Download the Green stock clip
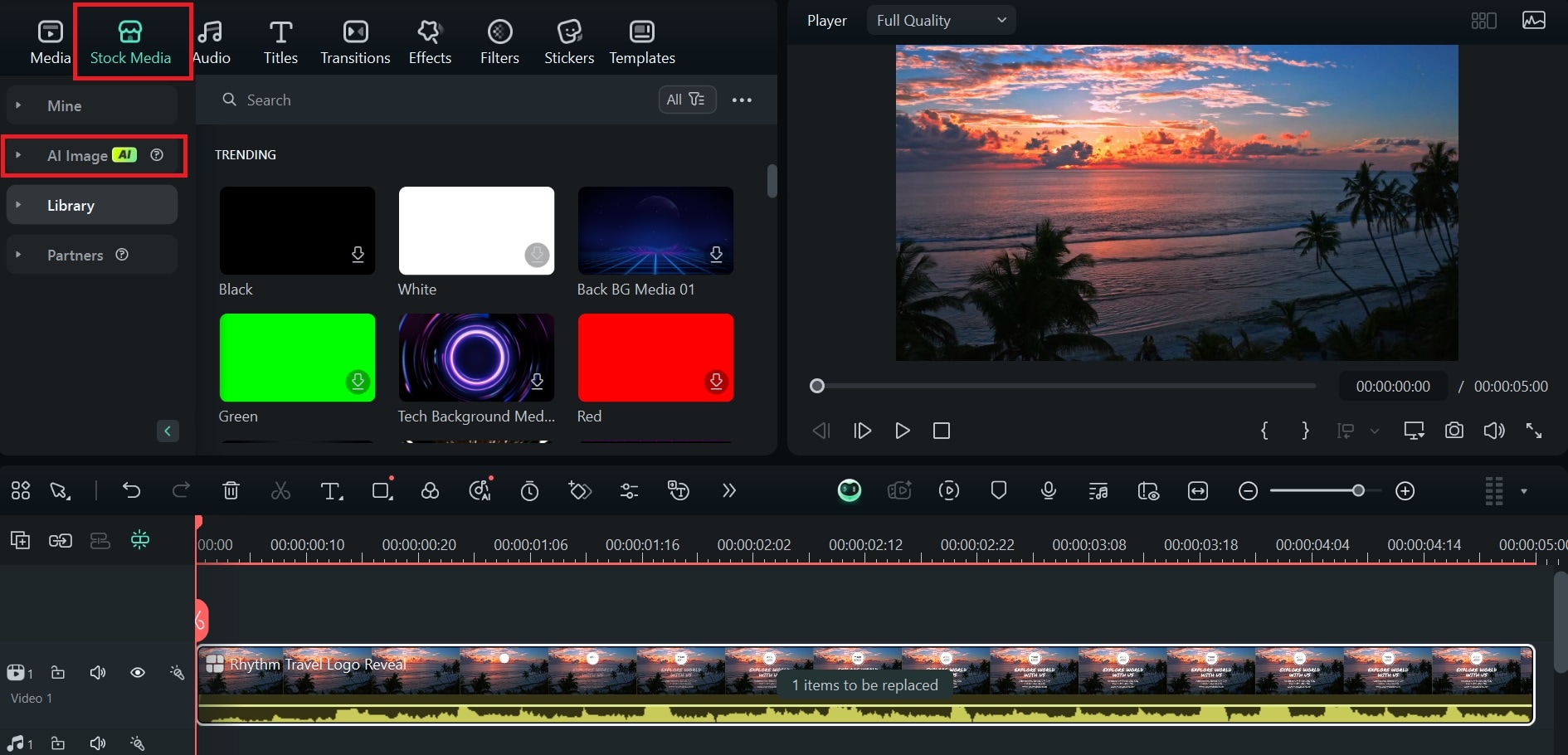This screenshot has width=1568, height=755. pos(358,381)
